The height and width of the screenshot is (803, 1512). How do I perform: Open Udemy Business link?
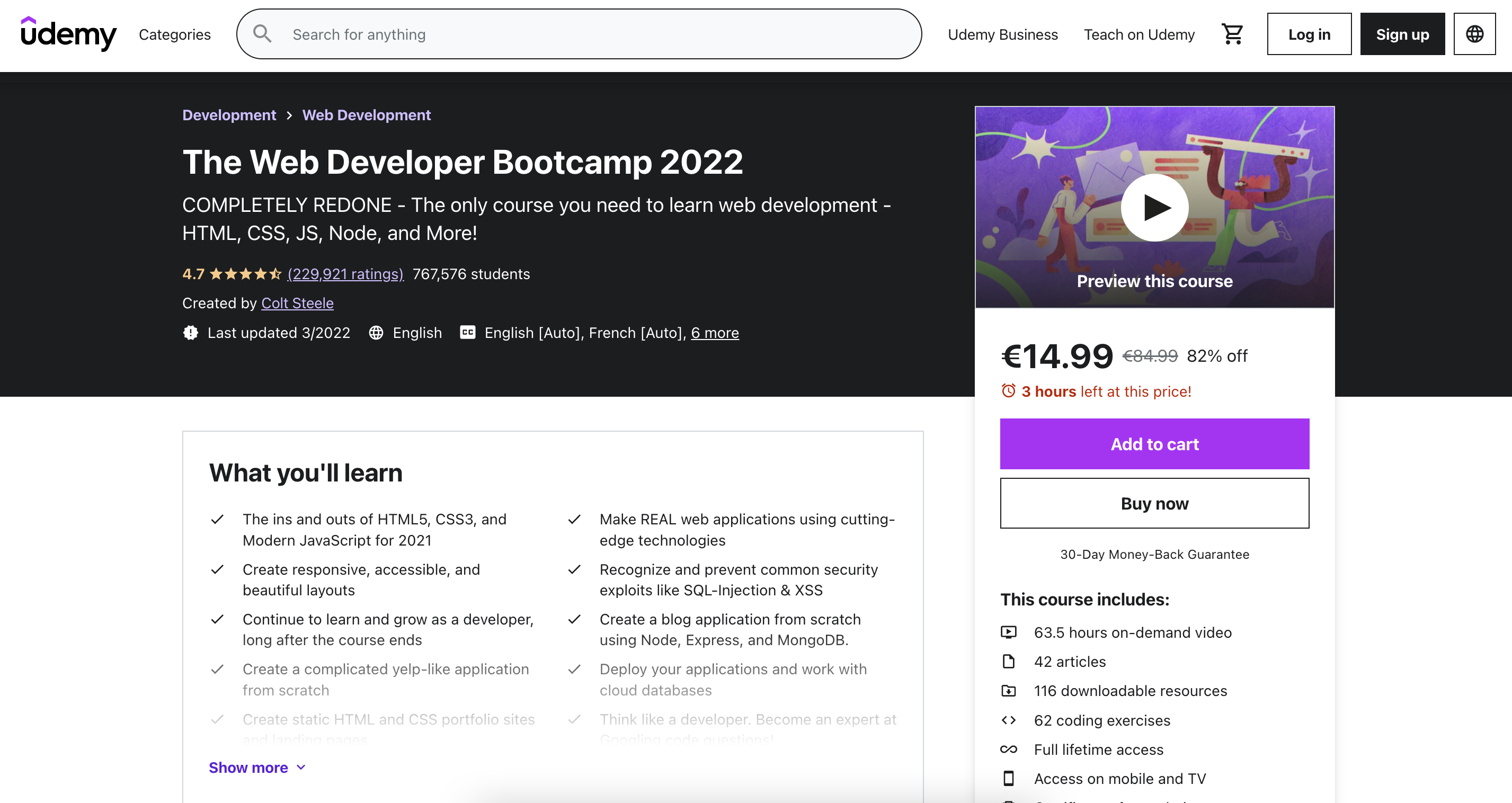coord(1002,34)
